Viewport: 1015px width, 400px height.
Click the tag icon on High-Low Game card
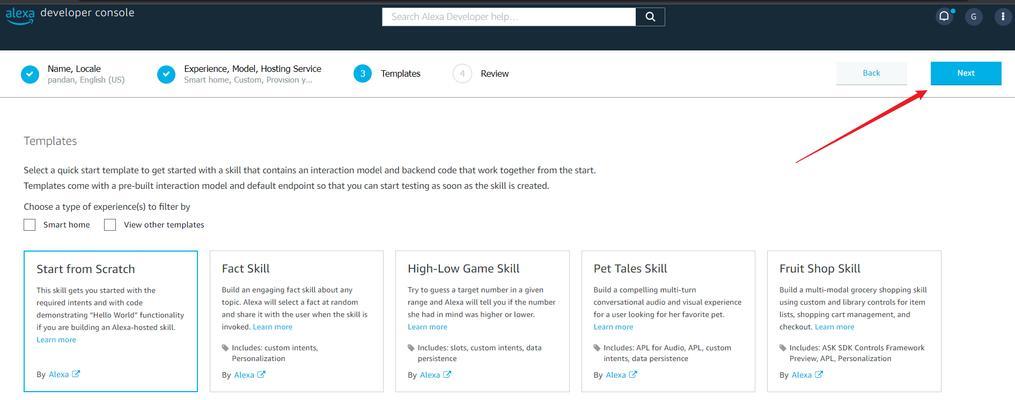(x=411, y=348)
